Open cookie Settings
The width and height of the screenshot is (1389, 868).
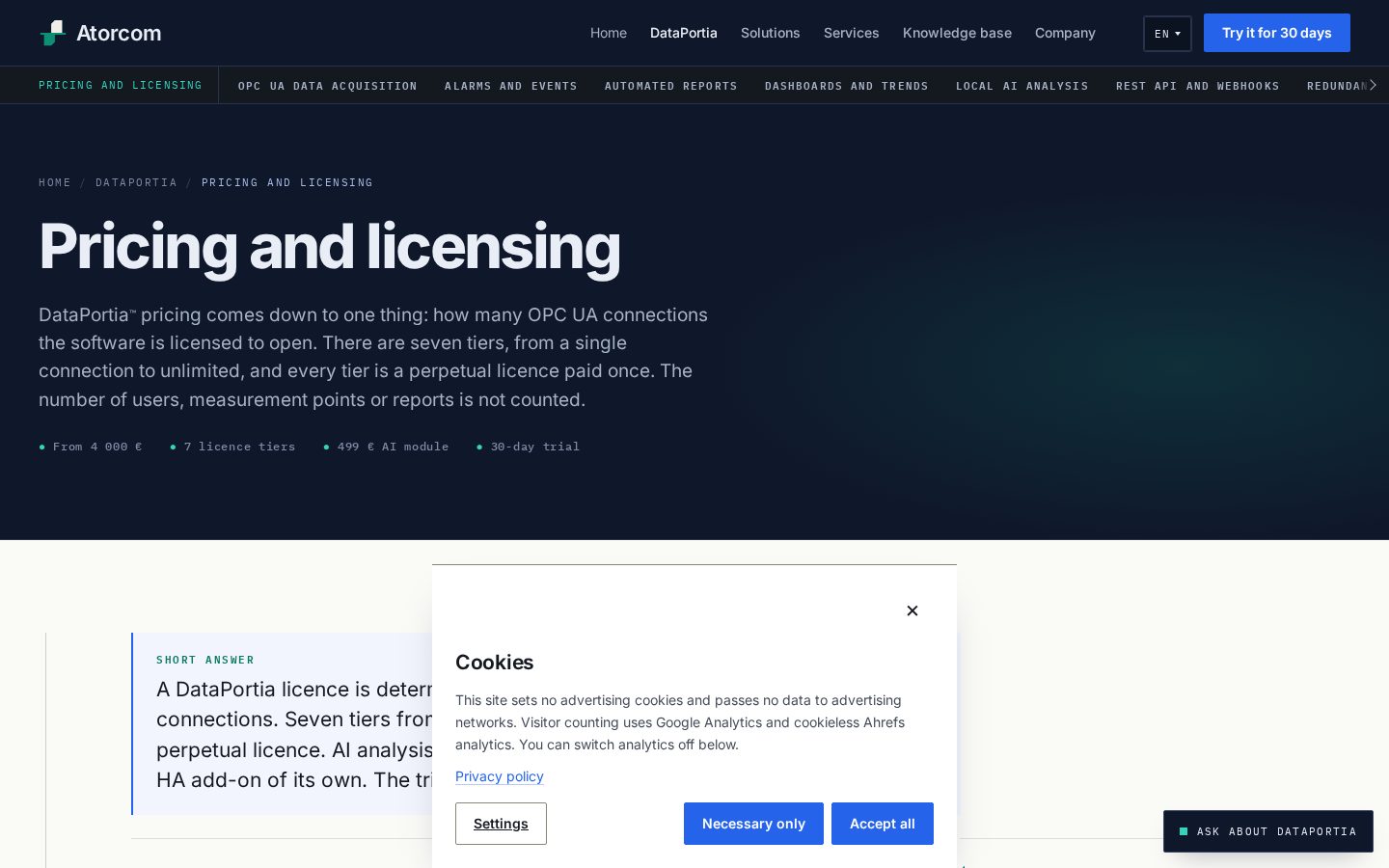(501, 824)
